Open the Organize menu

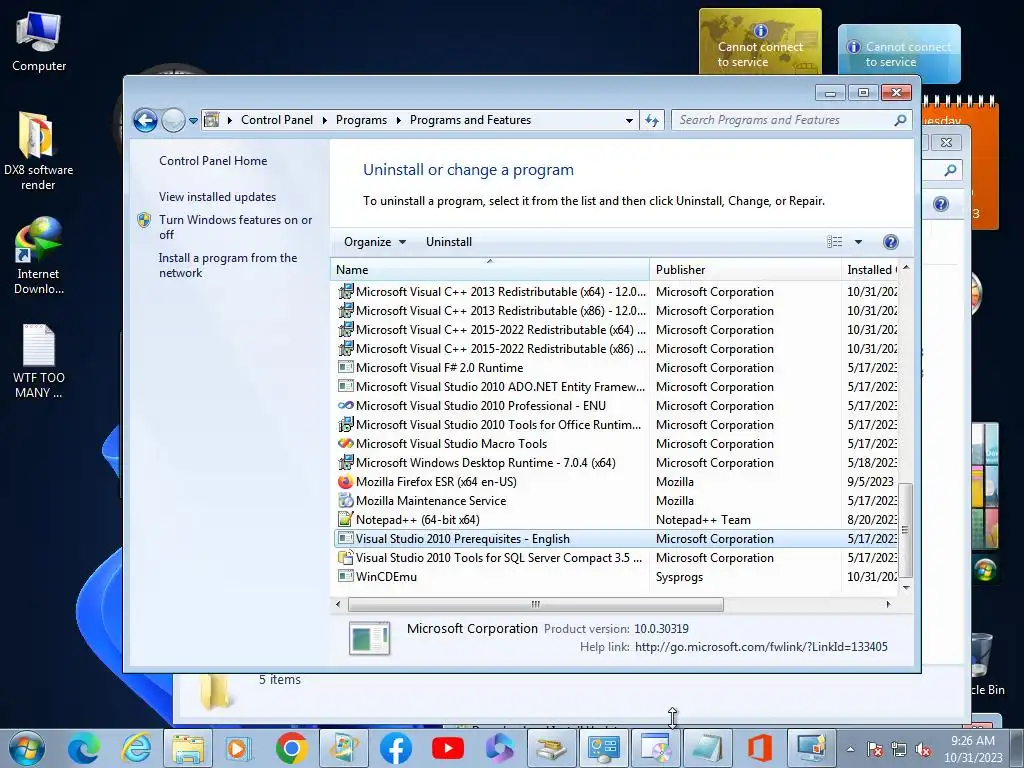375,242
